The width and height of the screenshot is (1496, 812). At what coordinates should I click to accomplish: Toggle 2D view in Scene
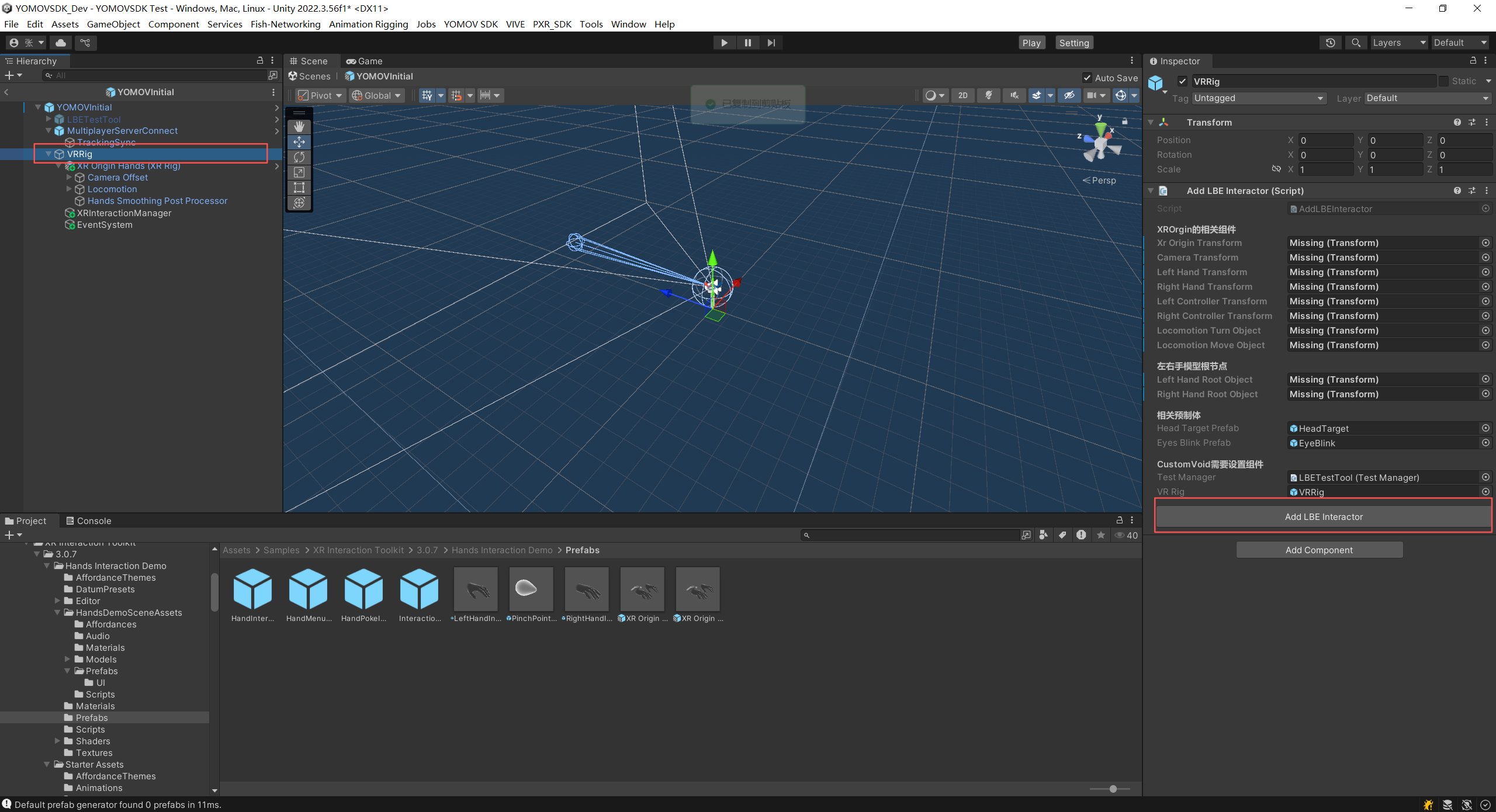(x=963, y=95)
